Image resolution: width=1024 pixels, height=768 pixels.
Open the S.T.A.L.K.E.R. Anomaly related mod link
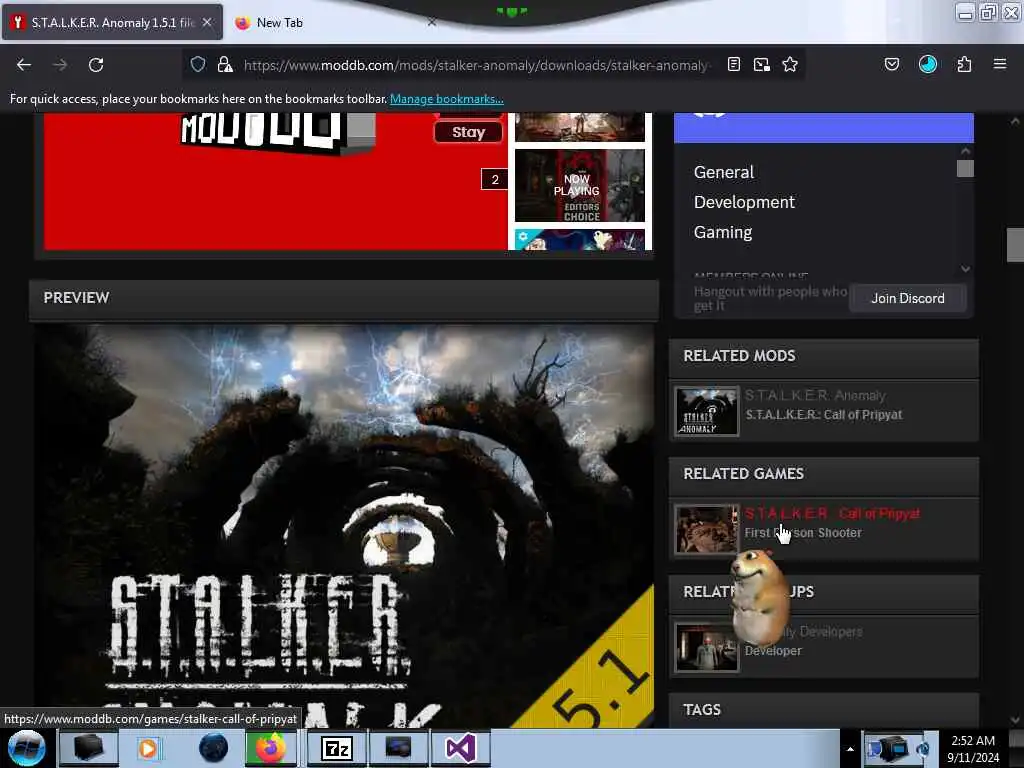pos(815,395)
